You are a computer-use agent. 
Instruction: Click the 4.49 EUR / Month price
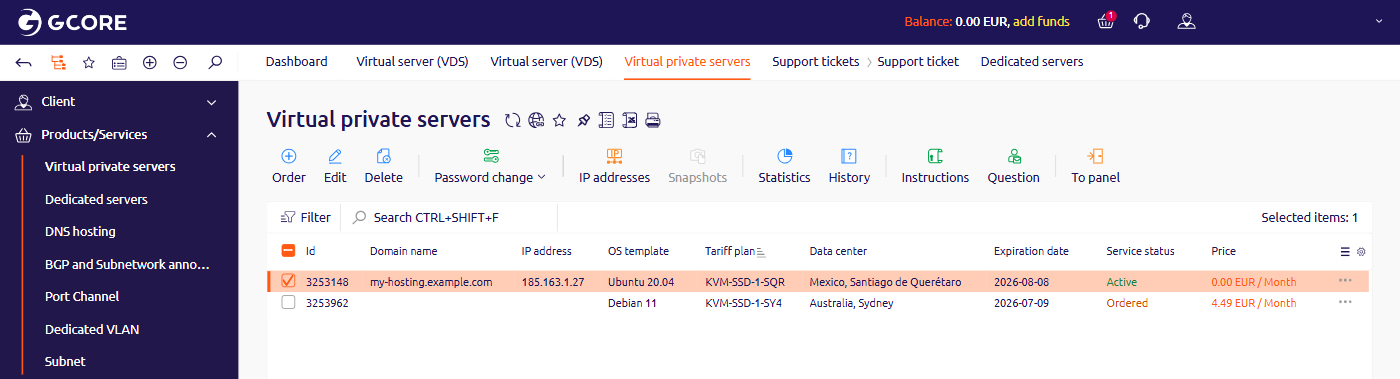[1253, 303]
